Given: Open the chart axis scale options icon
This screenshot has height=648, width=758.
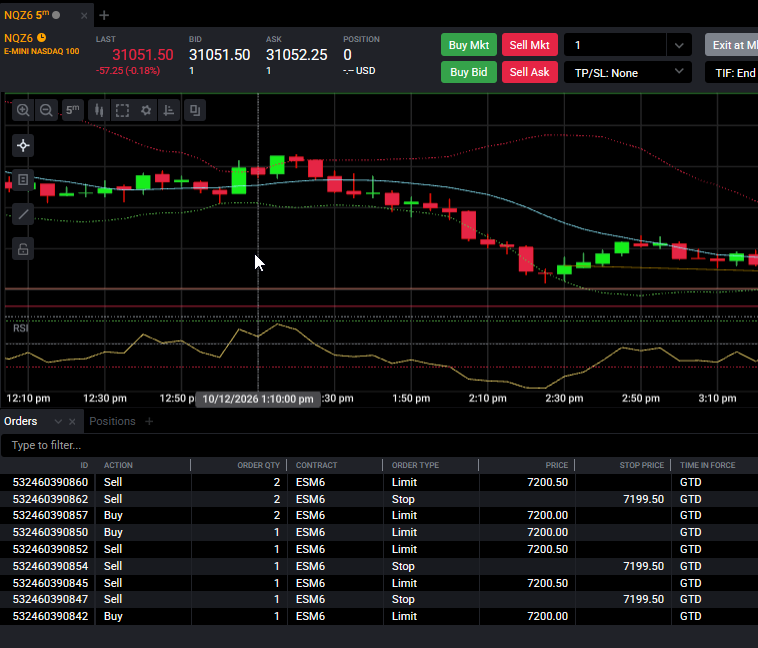Looking at the screenshot, I should point(169,110).
